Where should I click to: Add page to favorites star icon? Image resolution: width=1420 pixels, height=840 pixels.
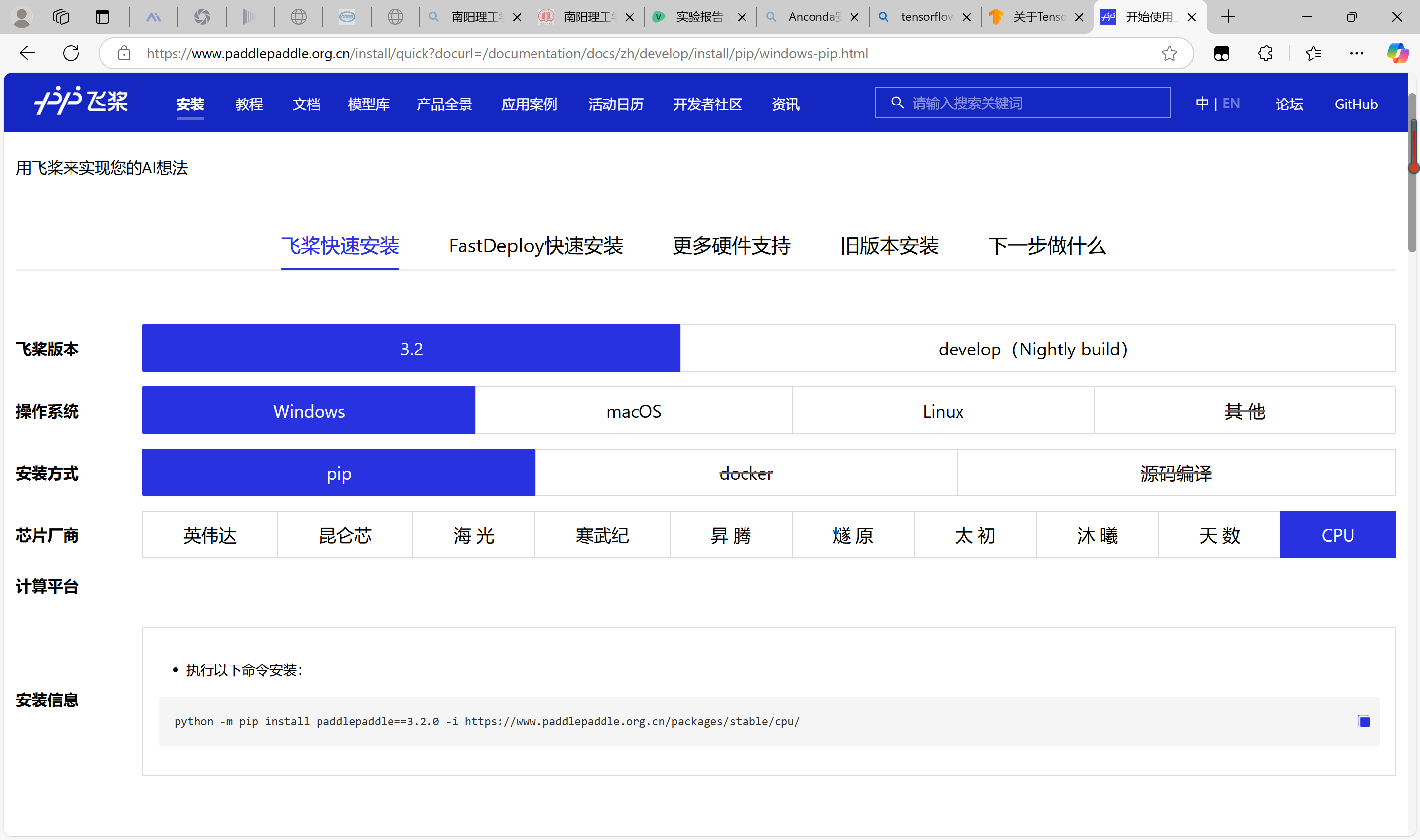(1169, 53)
